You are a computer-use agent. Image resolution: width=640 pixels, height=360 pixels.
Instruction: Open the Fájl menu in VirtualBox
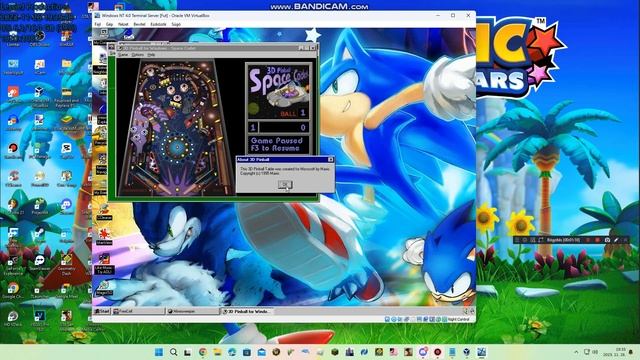[x=98, y=24]
